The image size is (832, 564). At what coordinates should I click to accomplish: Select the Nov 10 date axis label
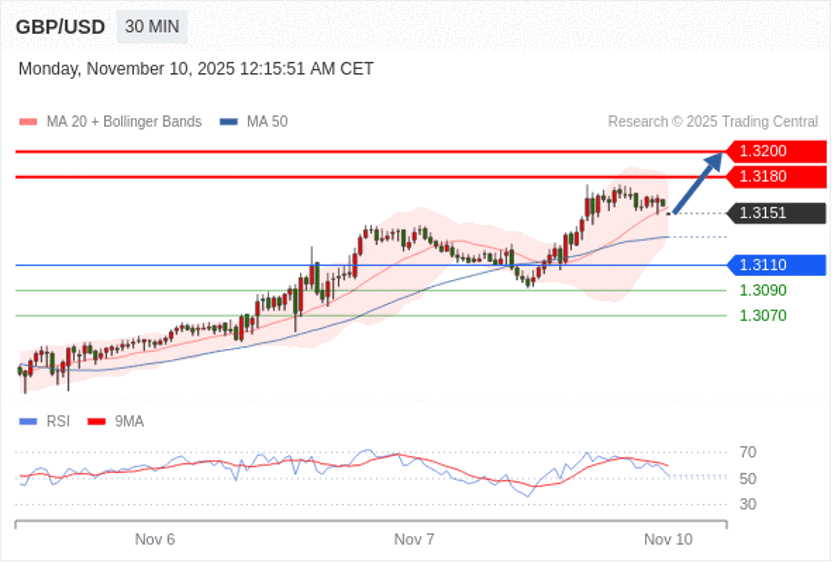(668, 539)
